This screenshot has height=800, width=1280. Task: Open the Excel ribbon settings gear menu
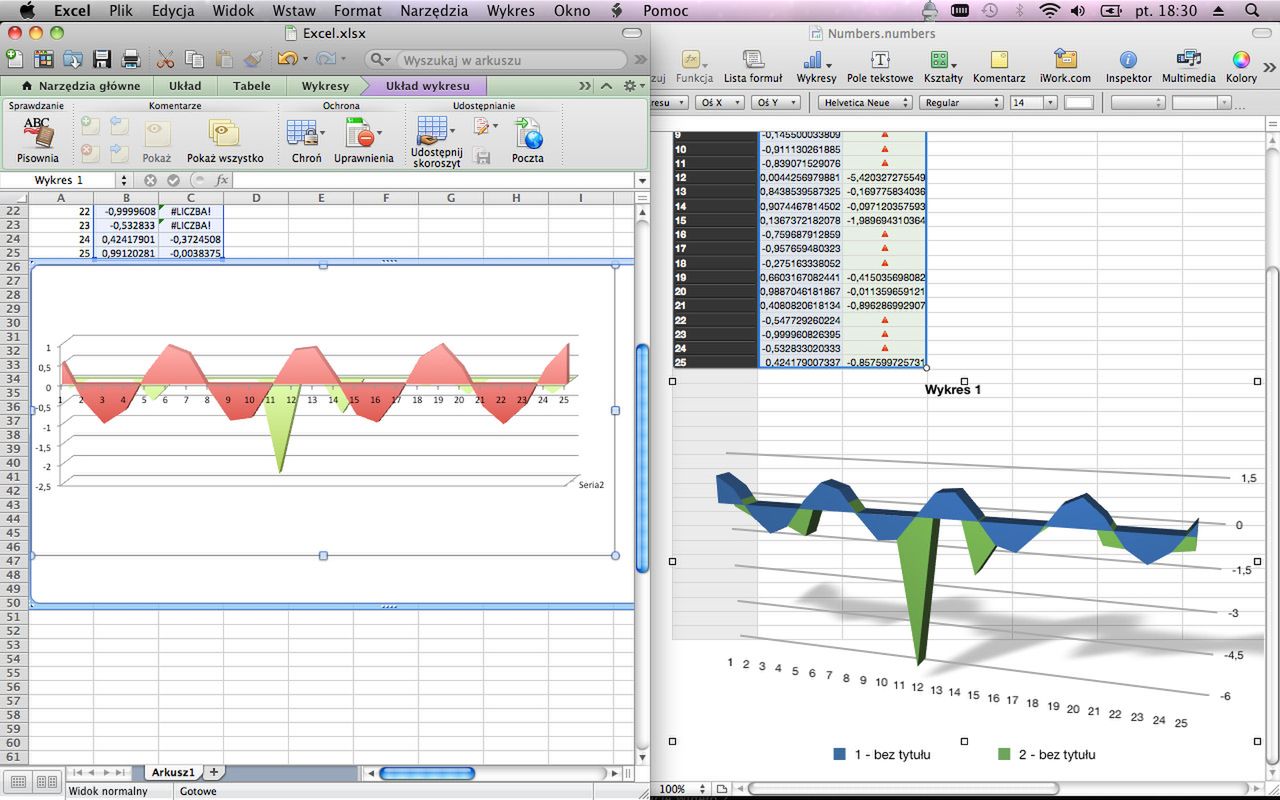[x=632, y=86]
